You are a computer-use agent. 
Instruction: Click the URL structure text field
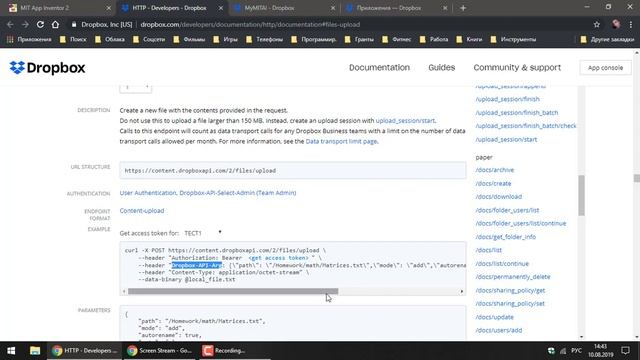tap(293, 170)
